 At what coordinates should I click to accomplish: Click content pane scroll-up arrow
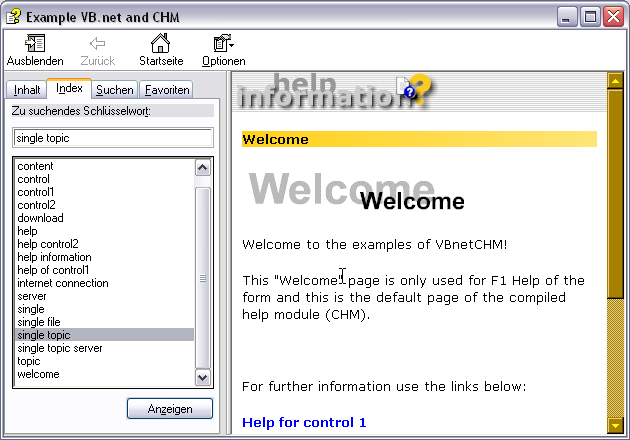click(616, 81)
